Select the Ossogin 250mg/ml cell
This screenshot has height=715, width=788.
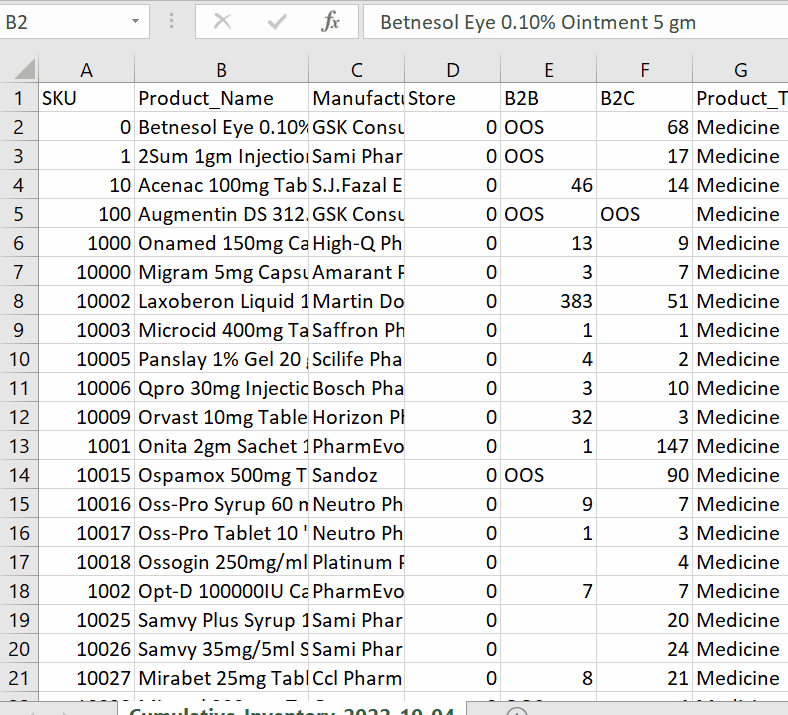(x=221, y=562)
